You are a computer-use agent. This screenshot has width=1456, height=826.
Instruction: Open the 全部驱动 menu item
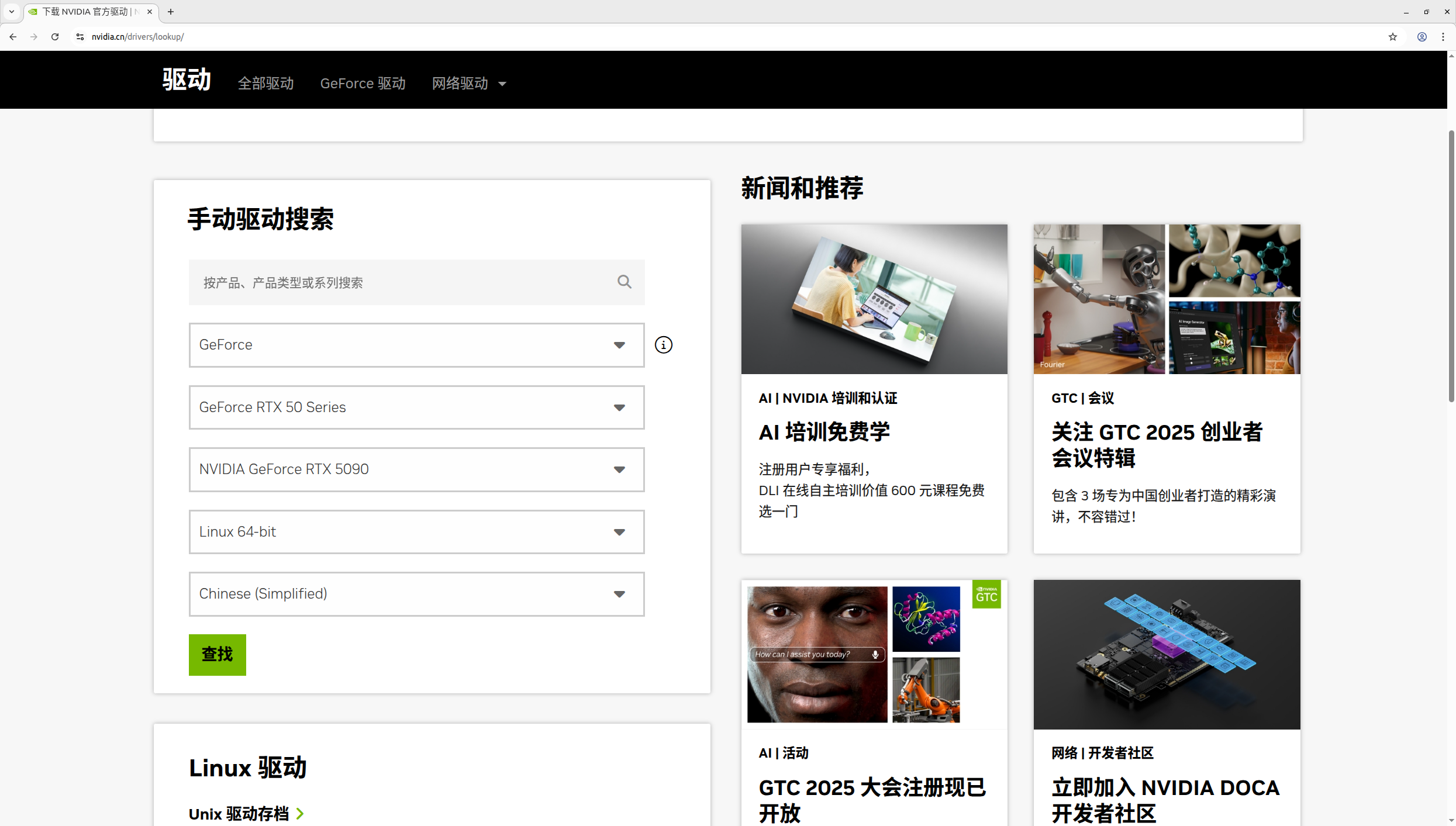(265, 84)
